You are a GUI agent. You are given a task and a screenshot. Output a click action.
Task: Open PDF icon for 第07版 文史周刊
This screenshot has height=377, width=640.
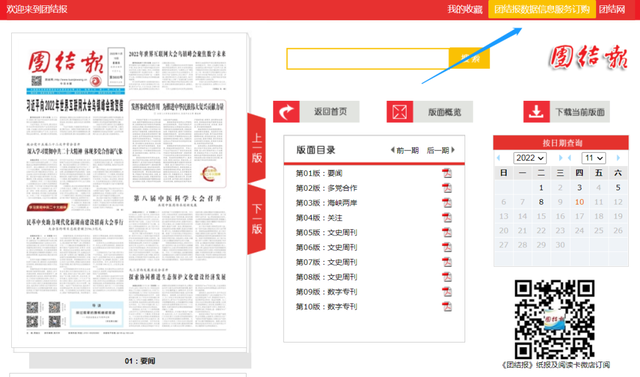coord(447,262)
